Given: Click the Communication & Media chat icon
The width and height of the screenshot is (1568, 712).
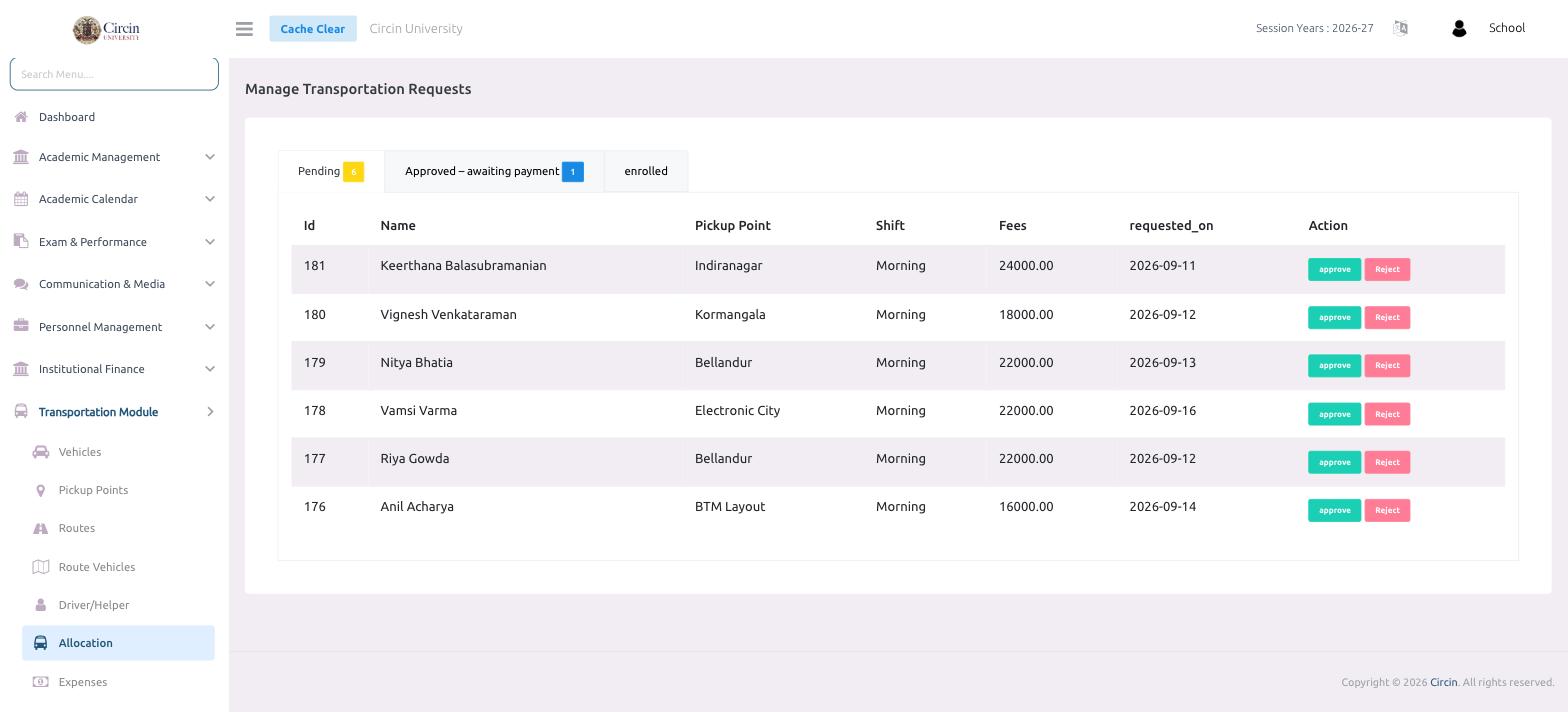Looking at the screenshot, I should 21,284.
